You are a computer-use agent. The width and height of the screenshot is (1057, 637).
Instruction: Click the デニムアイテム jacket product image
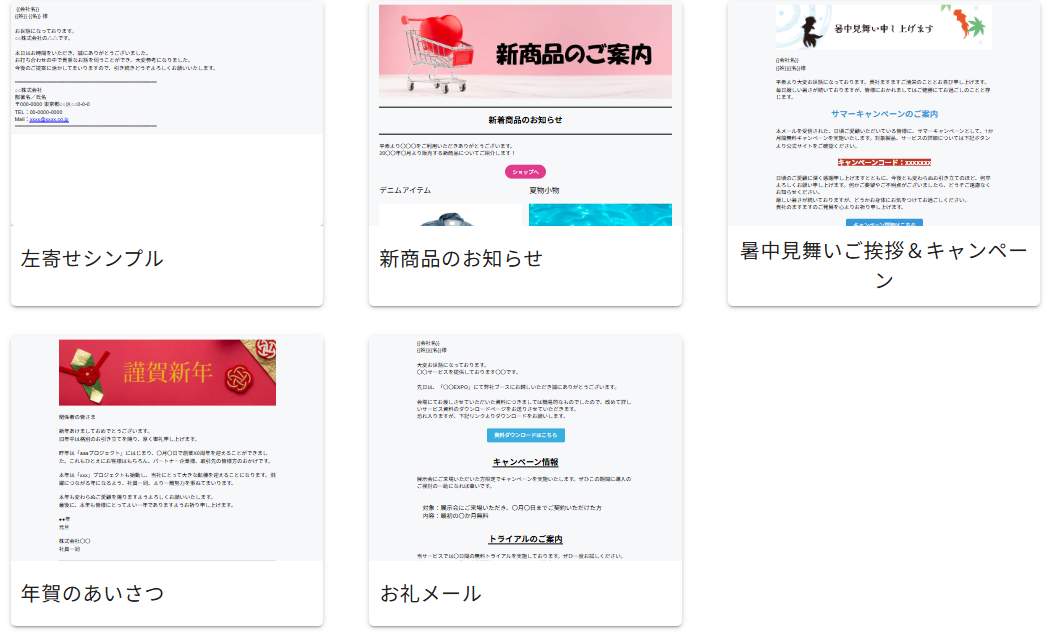(452, 215)
